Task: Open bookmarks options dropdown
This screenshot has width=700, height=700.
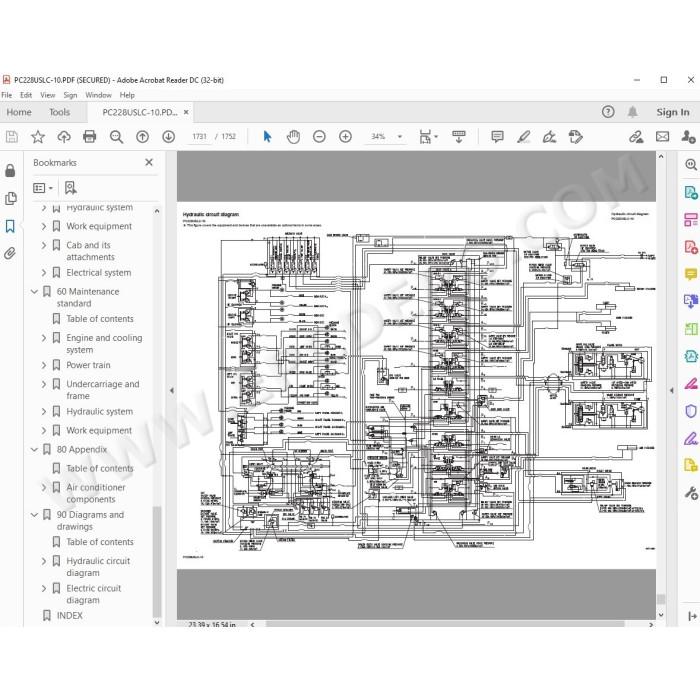Action: (43, 188)
